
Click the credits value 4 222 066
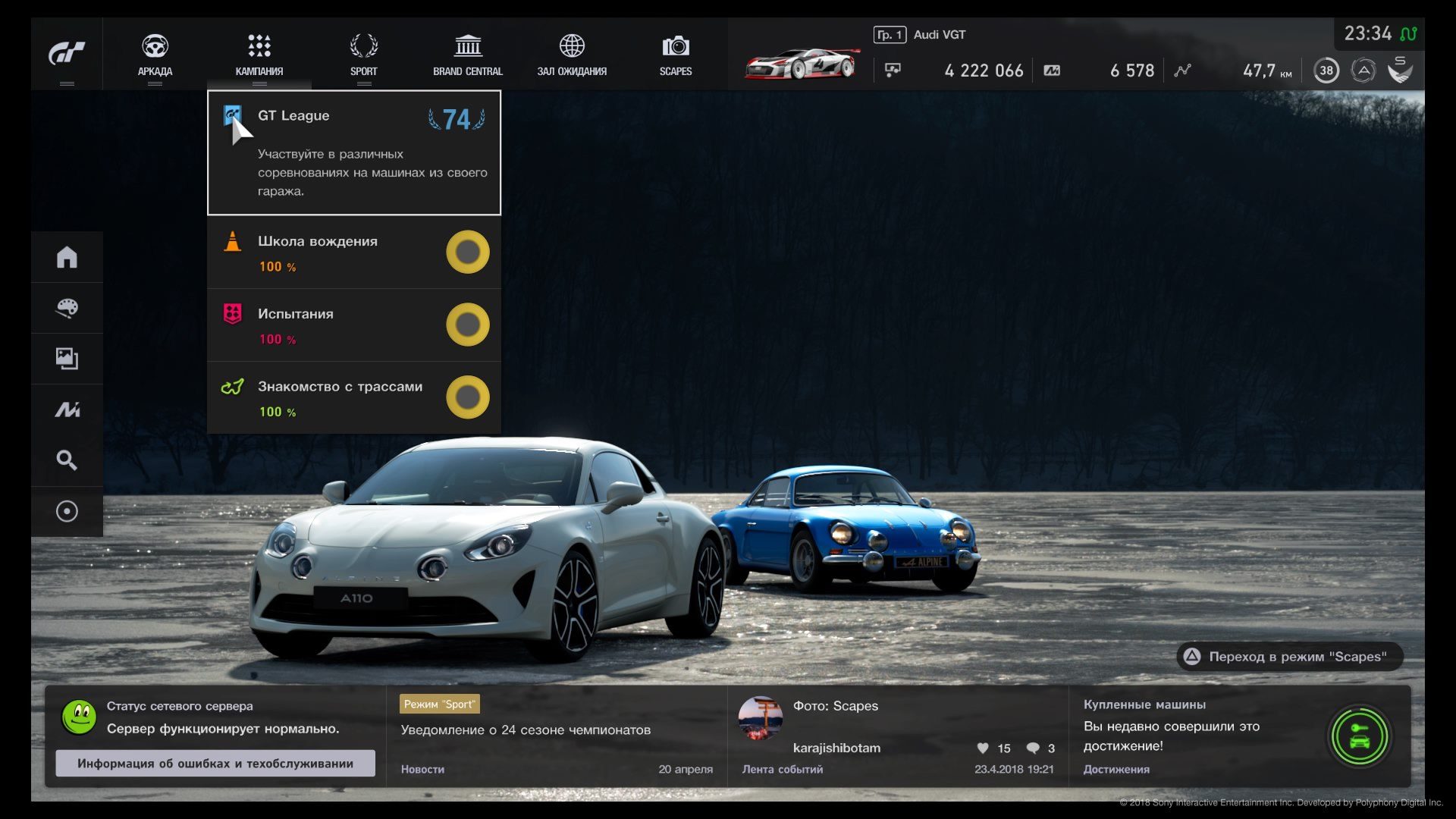click(x=984, y=71)
